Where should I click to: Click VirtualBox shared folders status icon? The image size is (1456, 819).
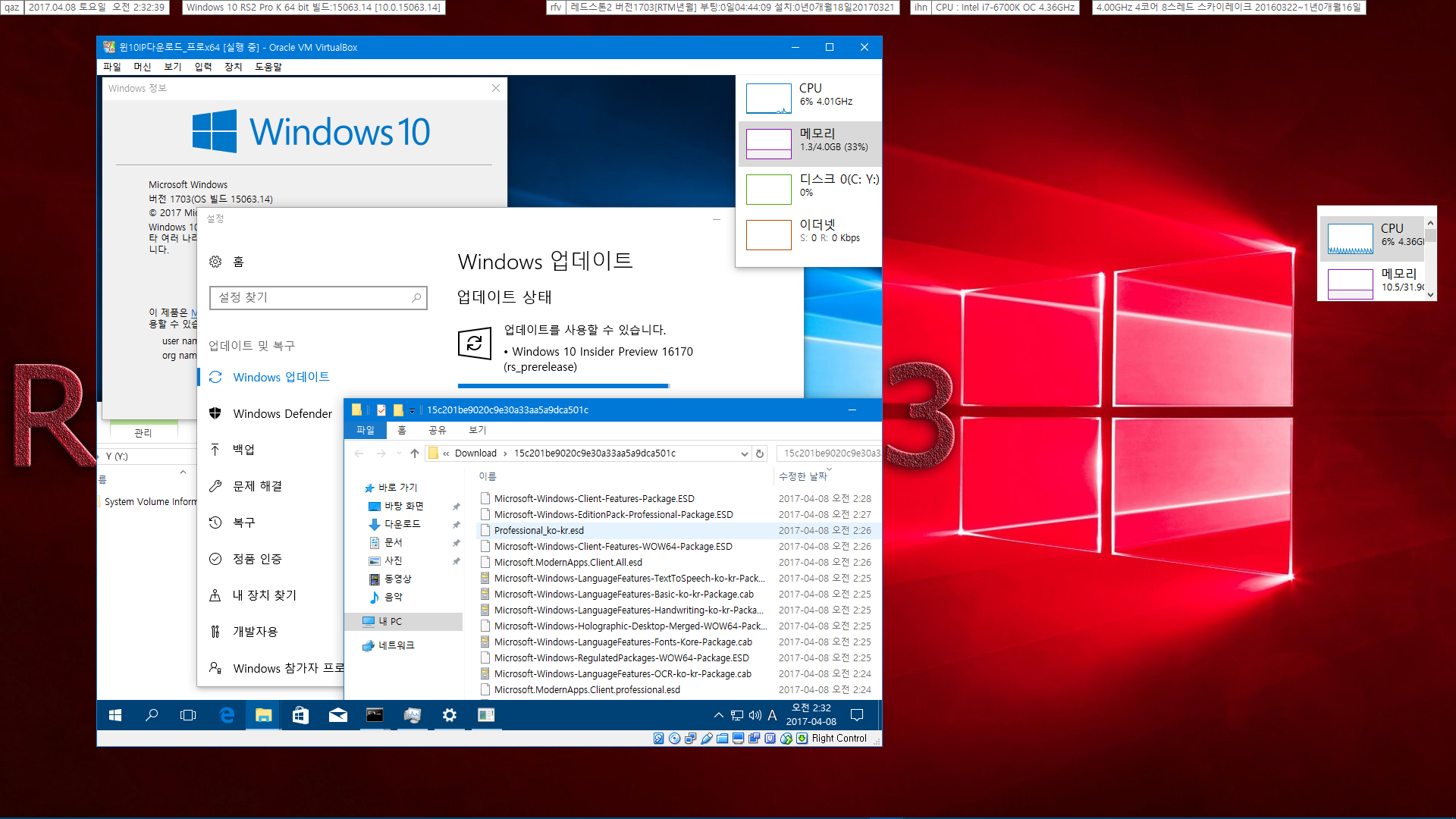723,739
